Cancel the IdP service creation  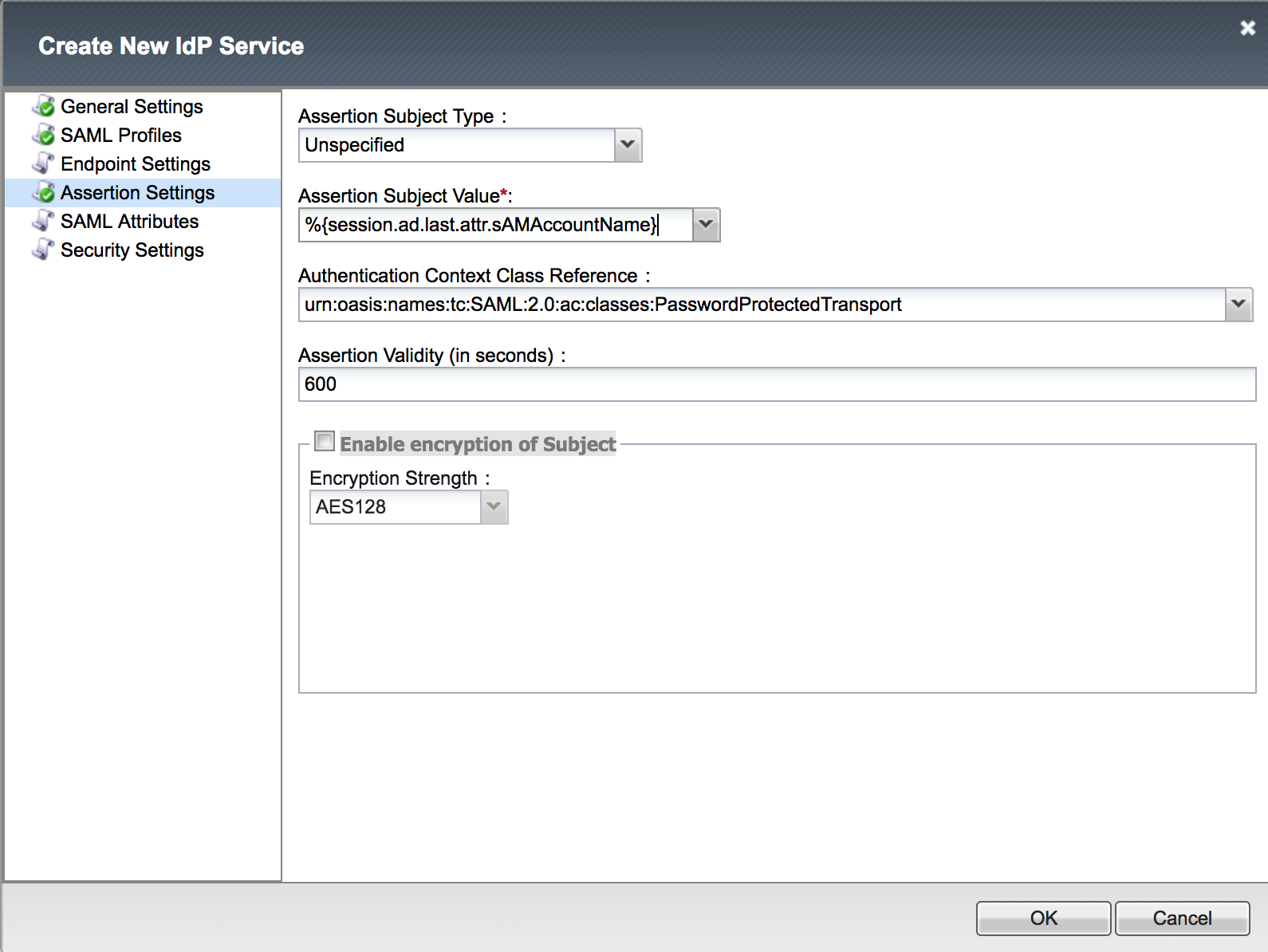pos(1182,919)
